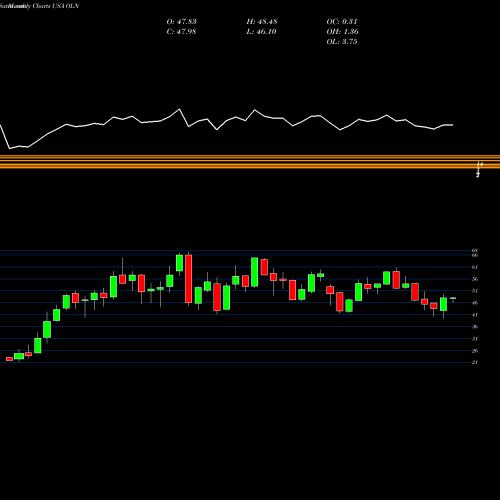Click the "Charts USA OLN" chart title

(56, 6)
